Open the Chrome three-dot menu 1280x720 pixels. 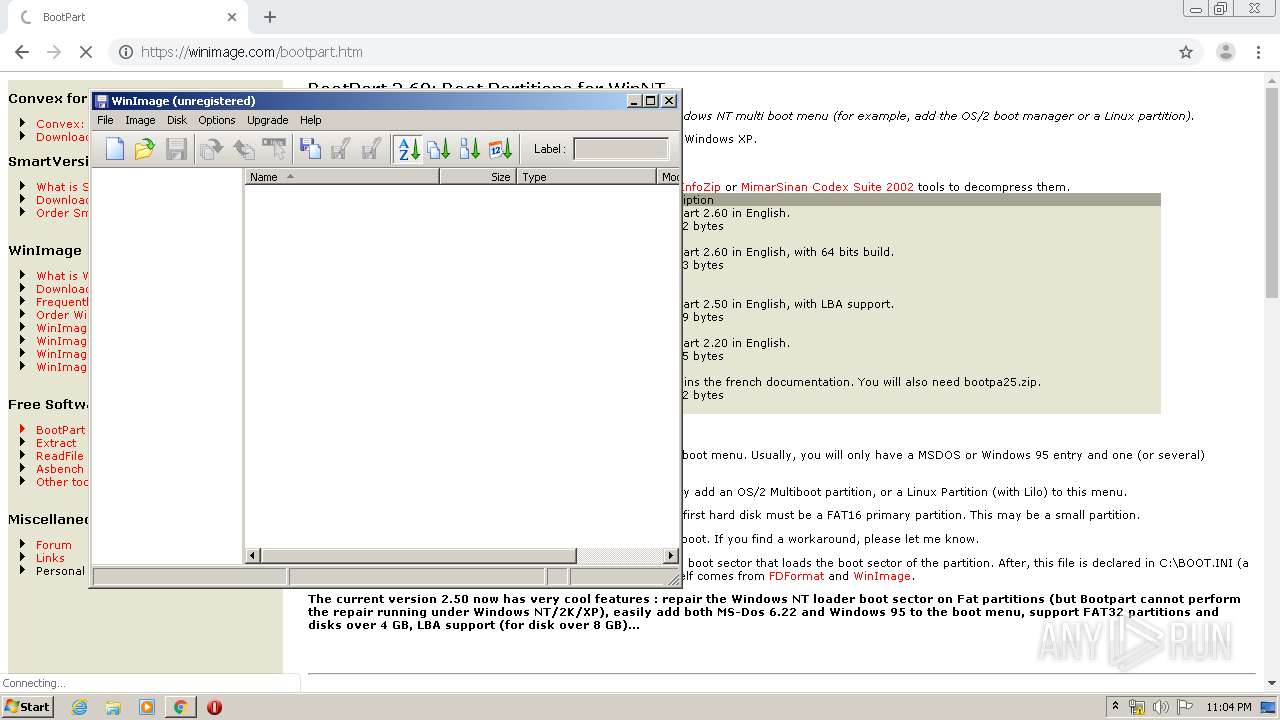tap(1259, 52)
